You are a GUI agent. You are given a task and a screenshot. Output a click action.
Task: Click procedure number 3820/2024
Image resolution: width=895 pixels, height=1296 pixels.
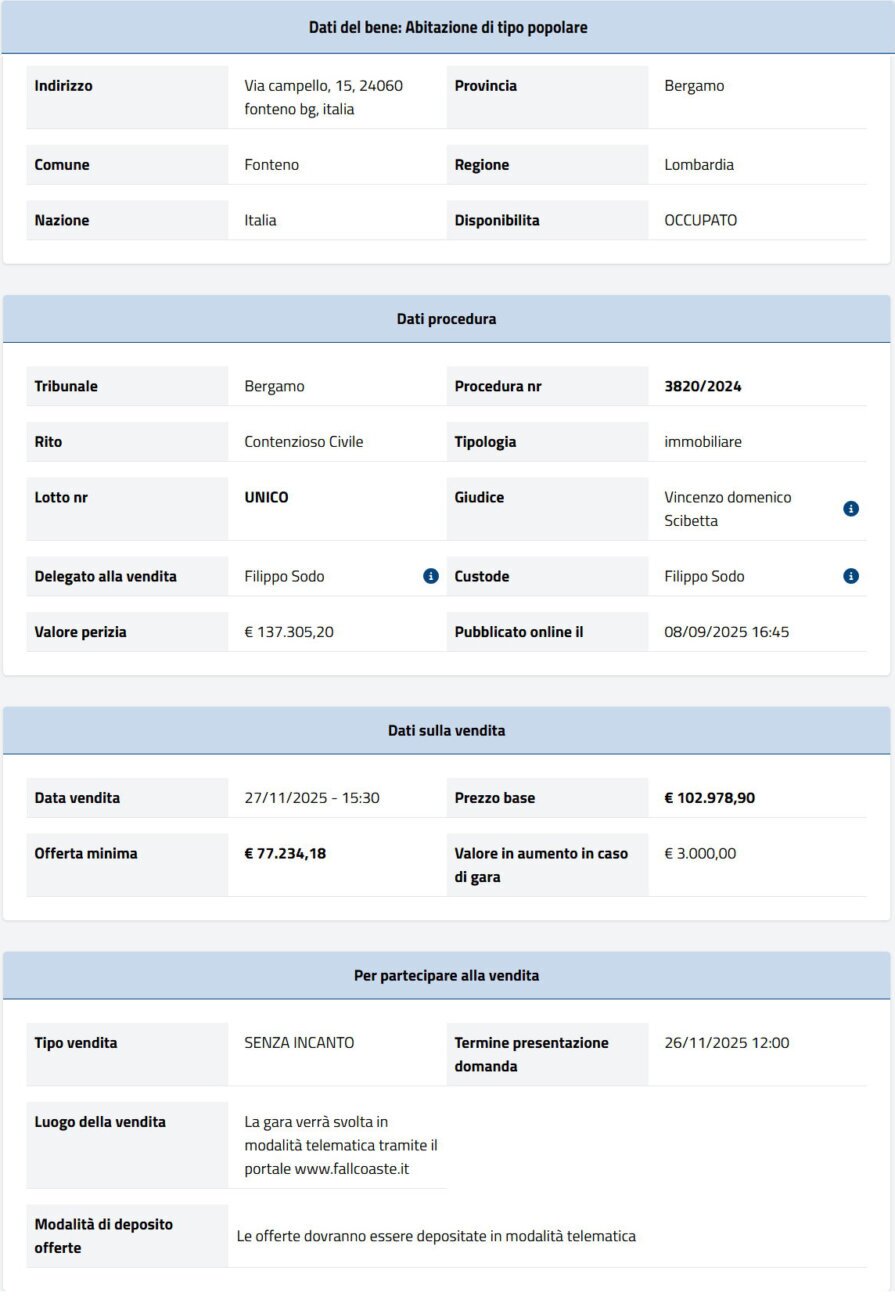(703, 386)
